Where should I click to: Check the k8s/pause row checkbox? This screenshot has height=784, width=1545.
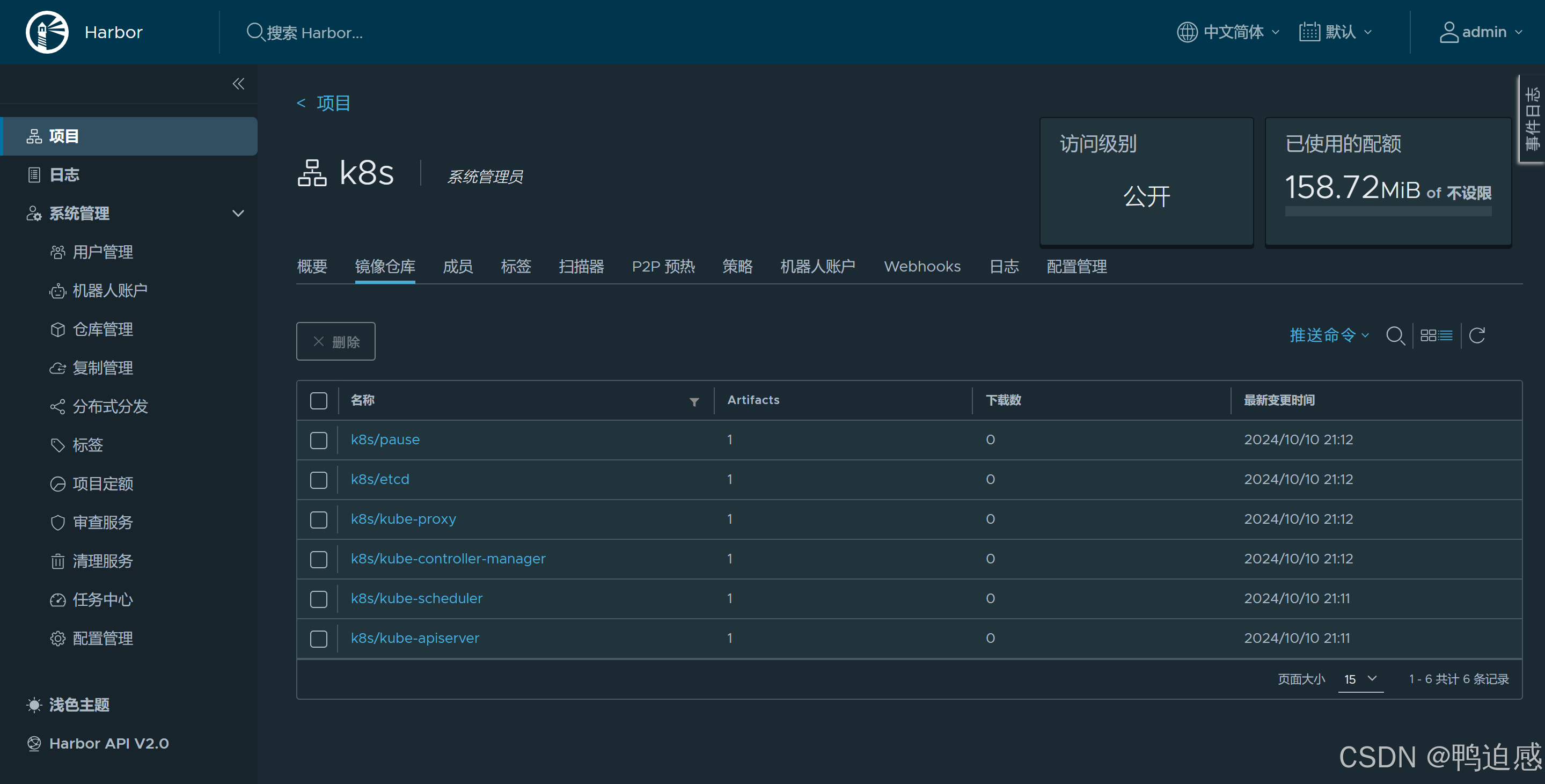tap(318, 440)
